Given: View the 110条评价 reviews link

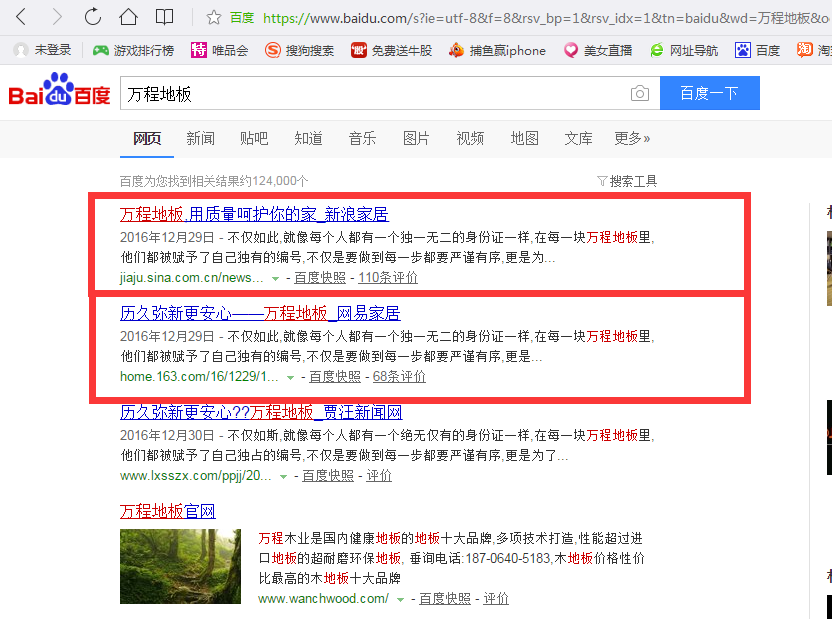Looking at the screenshot, I should pos(388,278).
